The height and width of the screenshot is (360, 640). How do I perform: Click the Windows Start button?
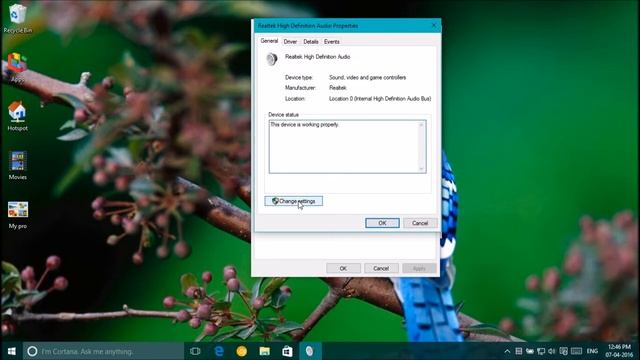tap(11, 351)
